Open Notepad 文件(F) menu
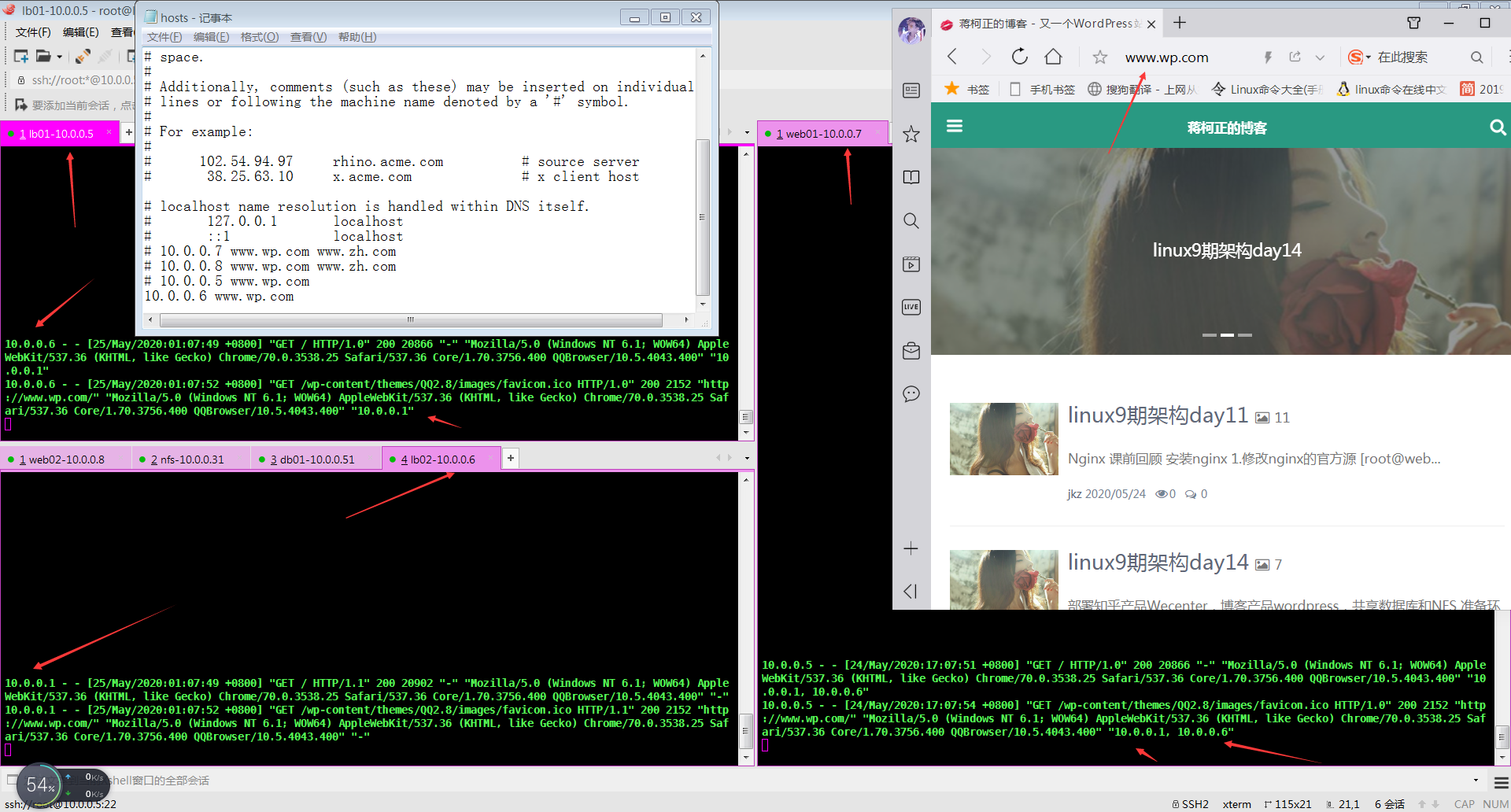The image size is (1511, 812). tap(164, 37)
